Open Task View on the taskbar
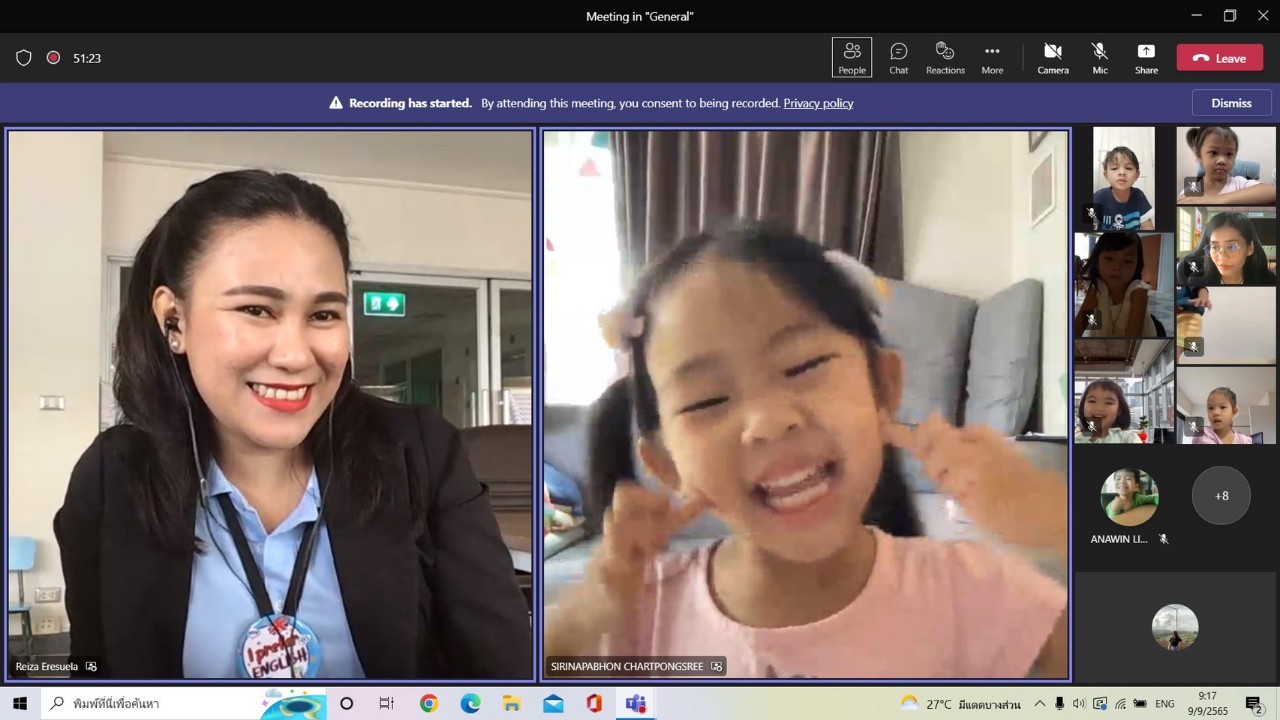This screenshot has height=720, width=1280. pos(386,704)
